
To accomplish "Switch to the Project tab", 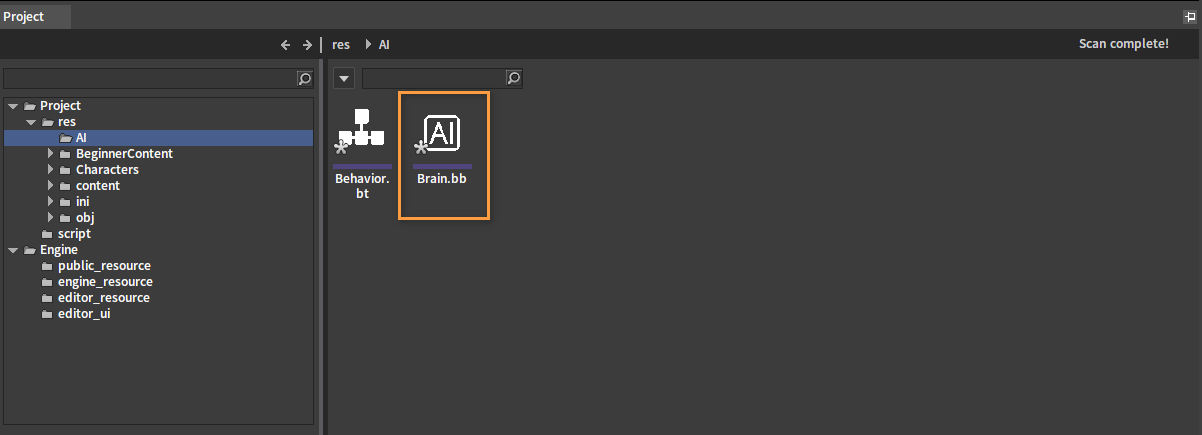I will (36, 16).
